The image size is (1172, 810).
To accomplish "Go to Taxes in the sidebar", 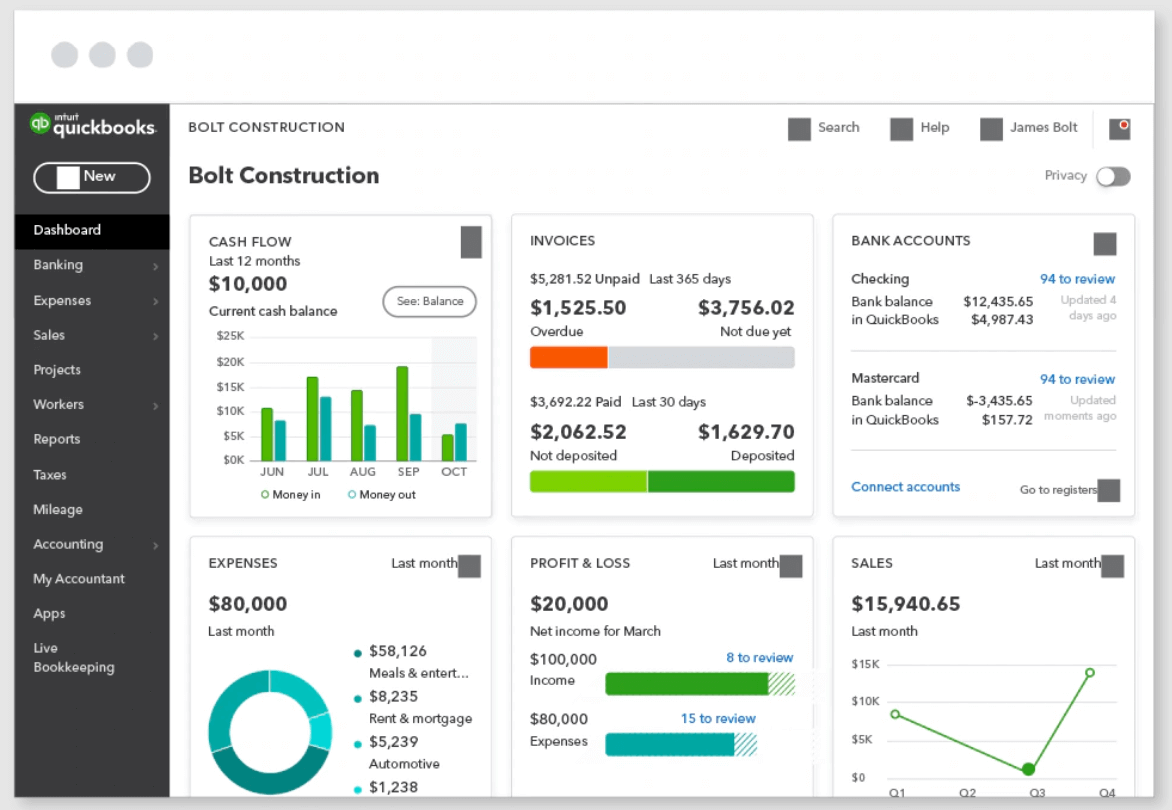I will click(x=50, y=474).
